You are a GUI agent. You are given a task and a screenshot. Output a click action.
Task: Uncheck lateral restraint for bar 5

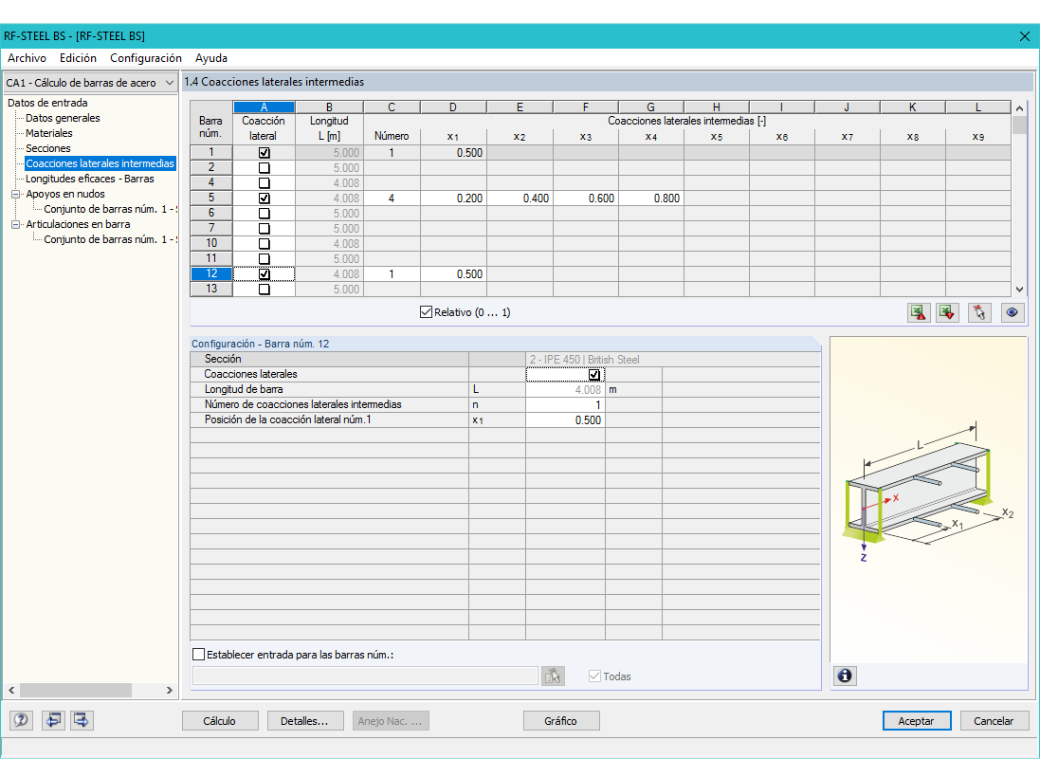264,198
